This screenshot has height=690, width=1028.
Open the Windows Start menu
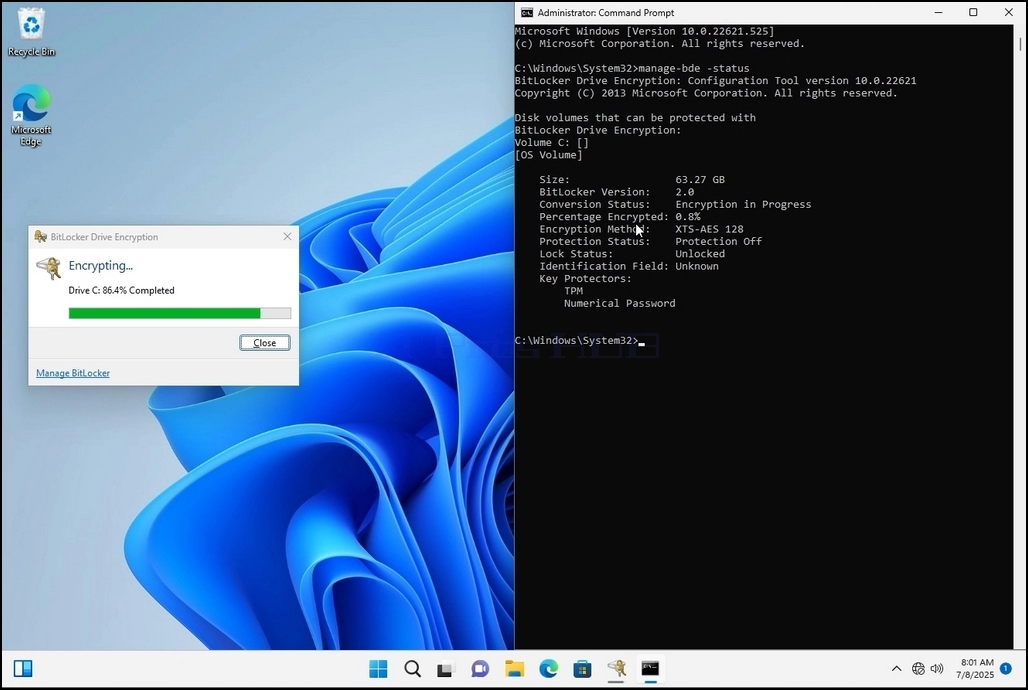point(378,668)
